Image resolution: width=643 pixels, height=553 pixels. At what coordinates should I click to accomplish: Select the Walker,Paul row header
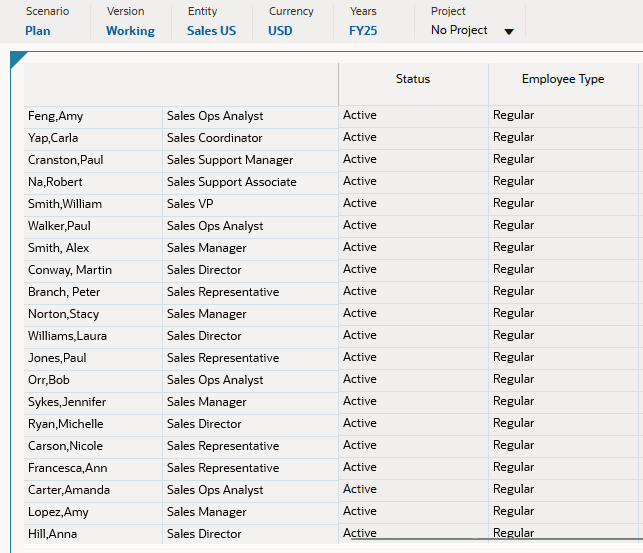(x=93, y=227)
